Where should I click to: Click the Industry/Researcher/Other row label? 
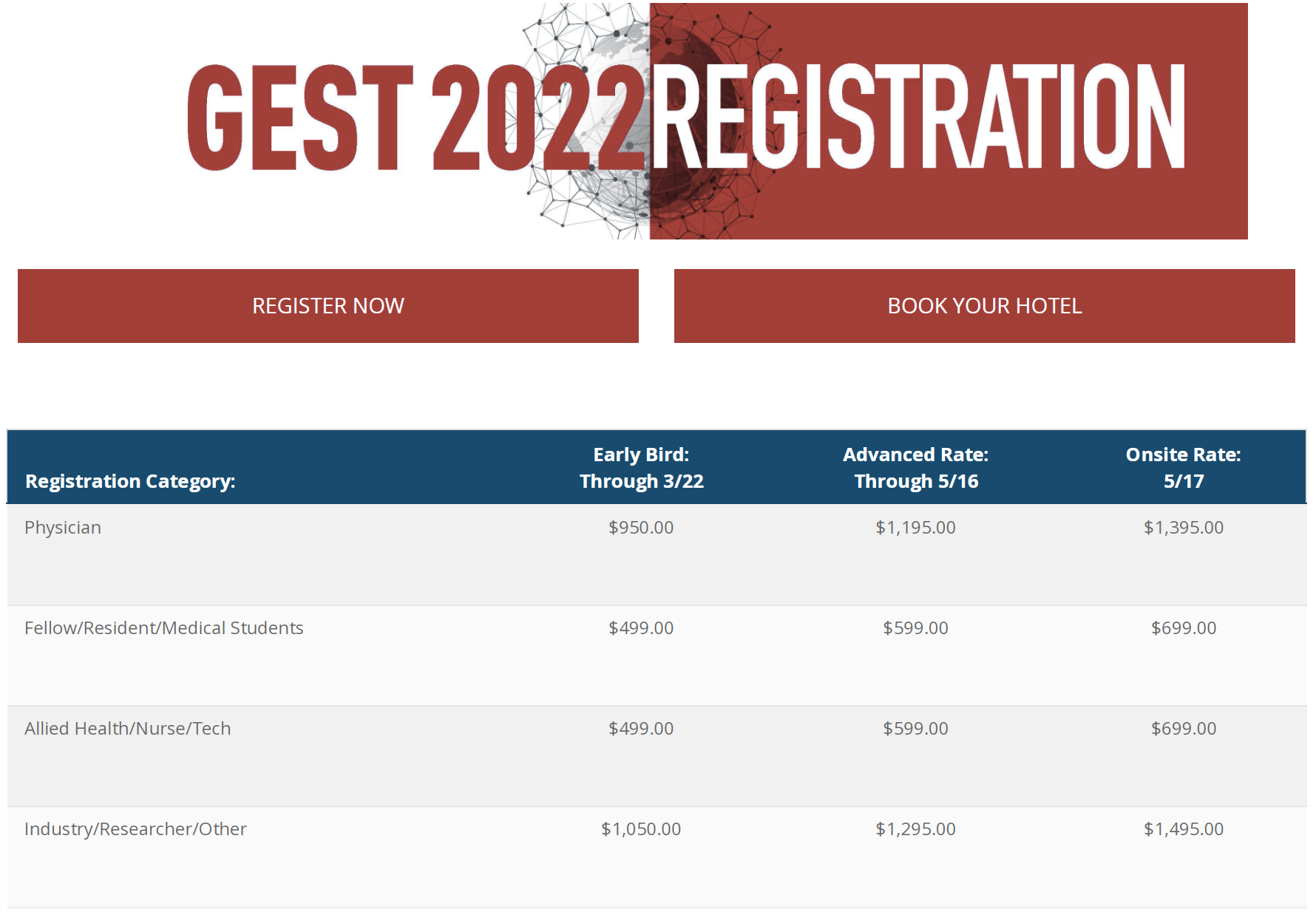tap(135, 829)
